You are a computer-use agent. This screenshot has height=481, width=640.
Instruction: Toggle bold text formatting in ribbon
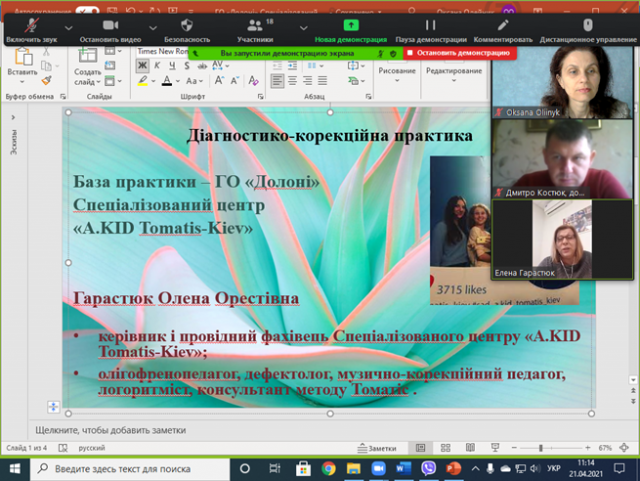coord(143,65)
